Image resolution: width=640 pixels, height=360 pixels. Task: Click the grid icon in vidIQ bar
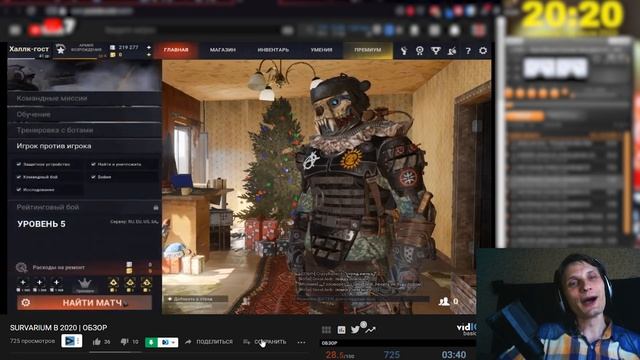point(326,330)
